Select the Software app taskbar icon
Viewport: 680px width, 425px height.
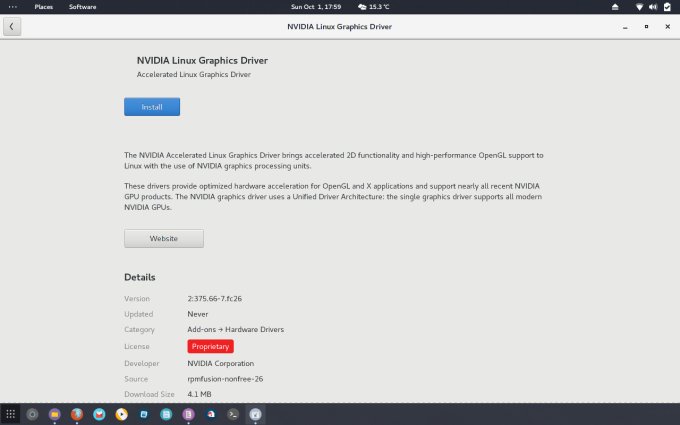click(x=255, y=414)
